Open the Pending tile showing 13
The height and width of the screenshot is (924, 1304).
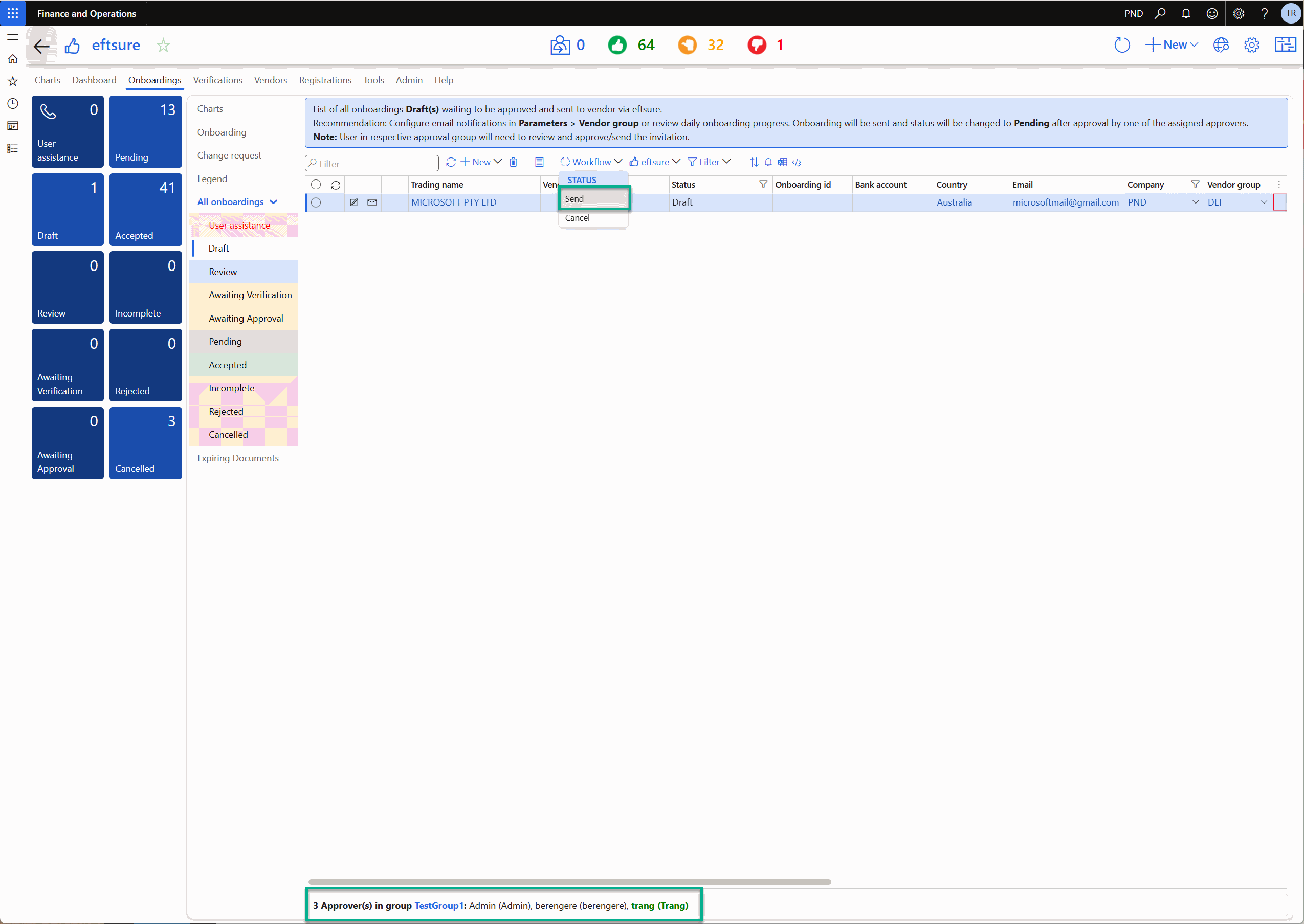145,131
